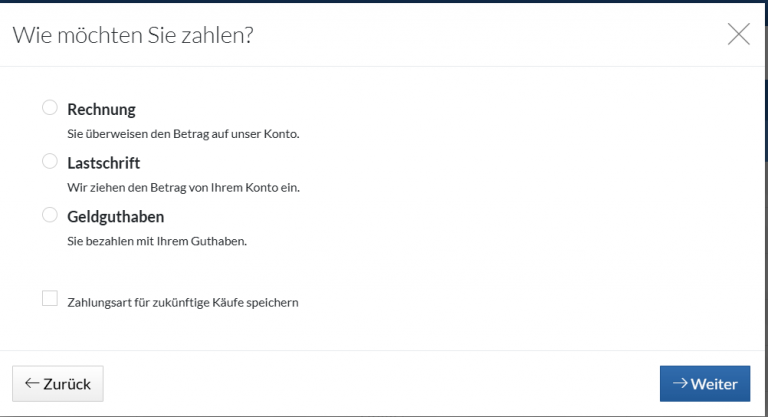Image resolution: width=768 pixels, height=417 pixels.
Task: Click the "Wie möchten Sie zahlen?" heading
Action: coord(132,34)
